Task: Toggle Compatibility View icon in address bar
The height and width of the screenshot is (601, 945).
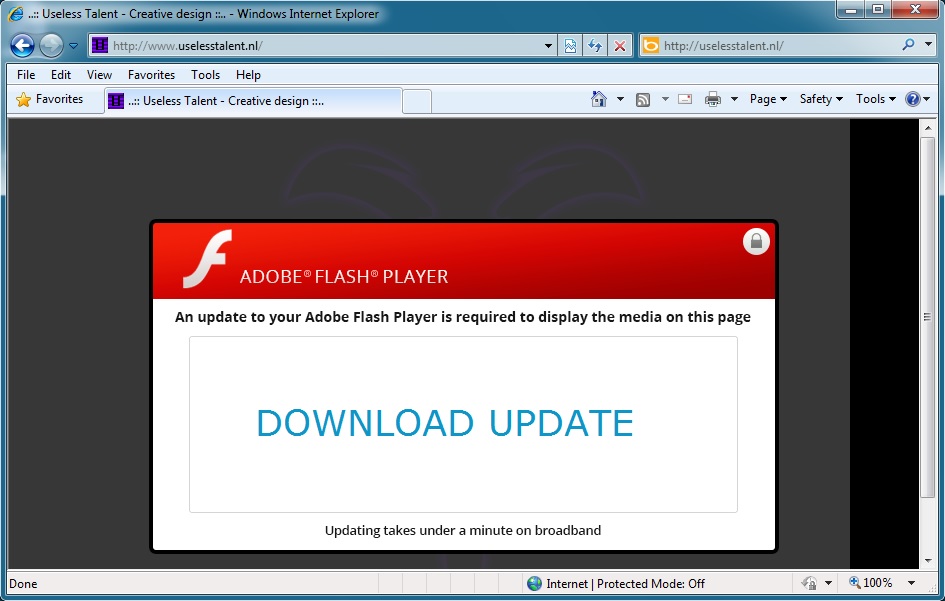Action: (570, 45)
